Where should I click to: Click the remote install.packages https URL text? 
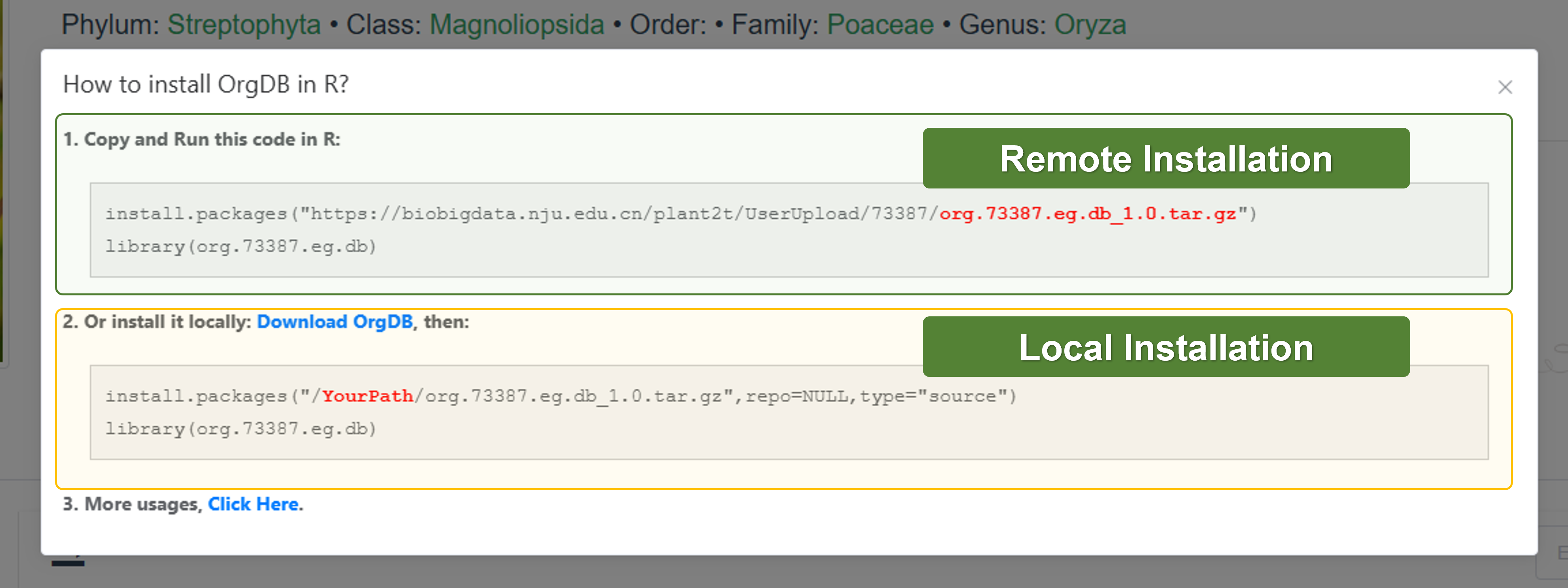[x=609, y=214]
